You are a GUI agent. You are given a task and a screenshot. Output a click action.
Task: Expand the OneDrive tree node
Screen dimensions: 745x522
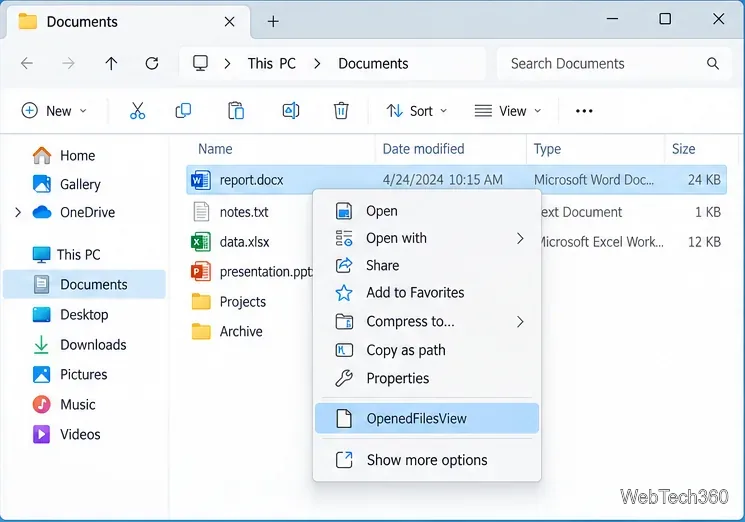click(18, 212)
